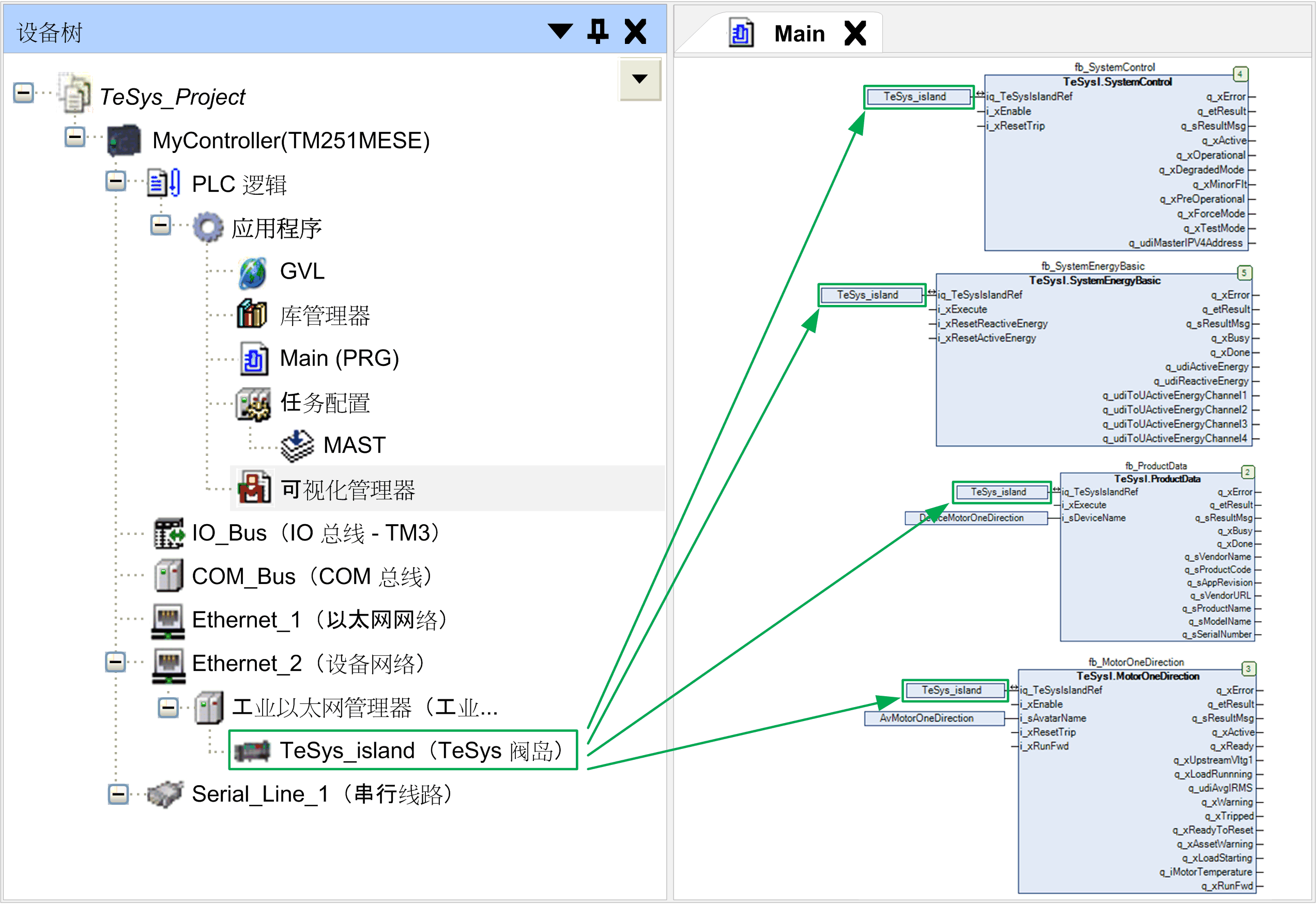Collapse the TeSys_Project root node
Image resolution: width=1316 pixels, height=904 pixels.
point(24,93)
